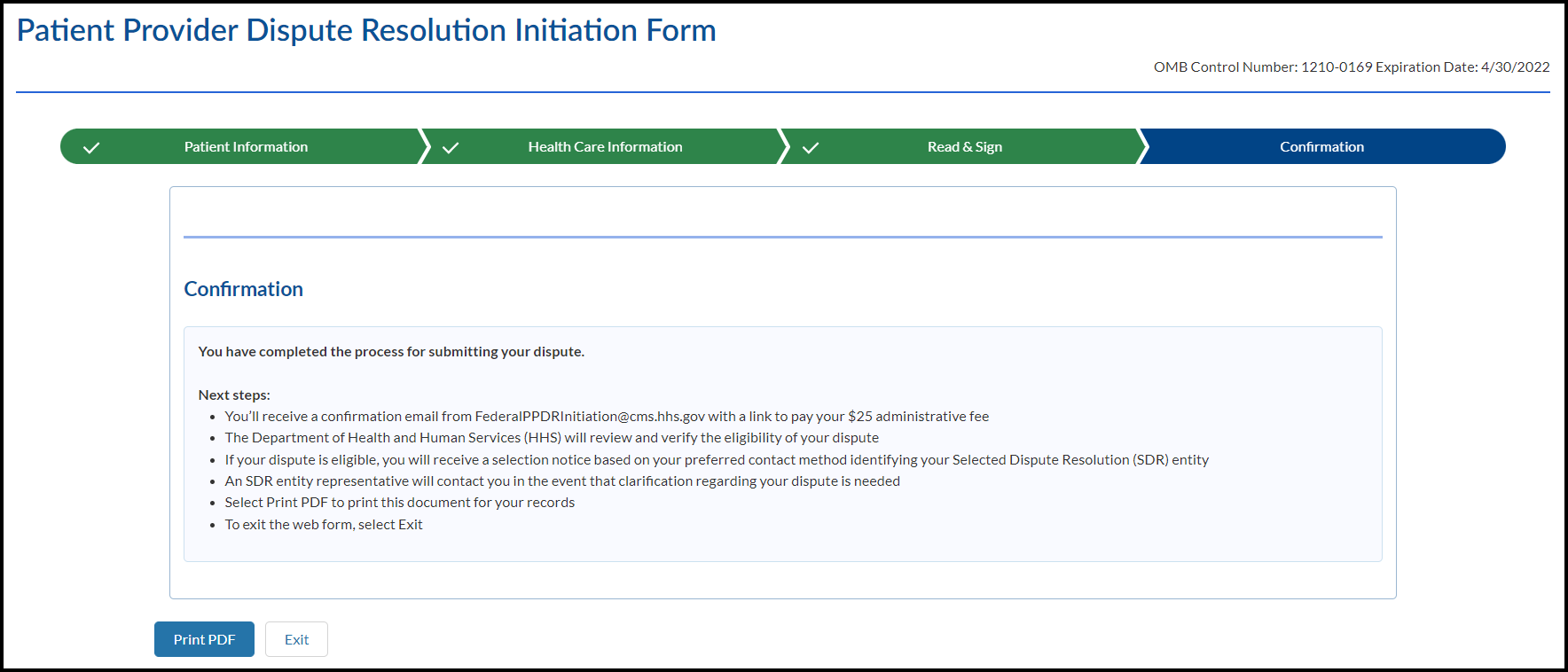Click the OMB Control Number expiration text
The image size is (1568, 672).
(1351, 67)
